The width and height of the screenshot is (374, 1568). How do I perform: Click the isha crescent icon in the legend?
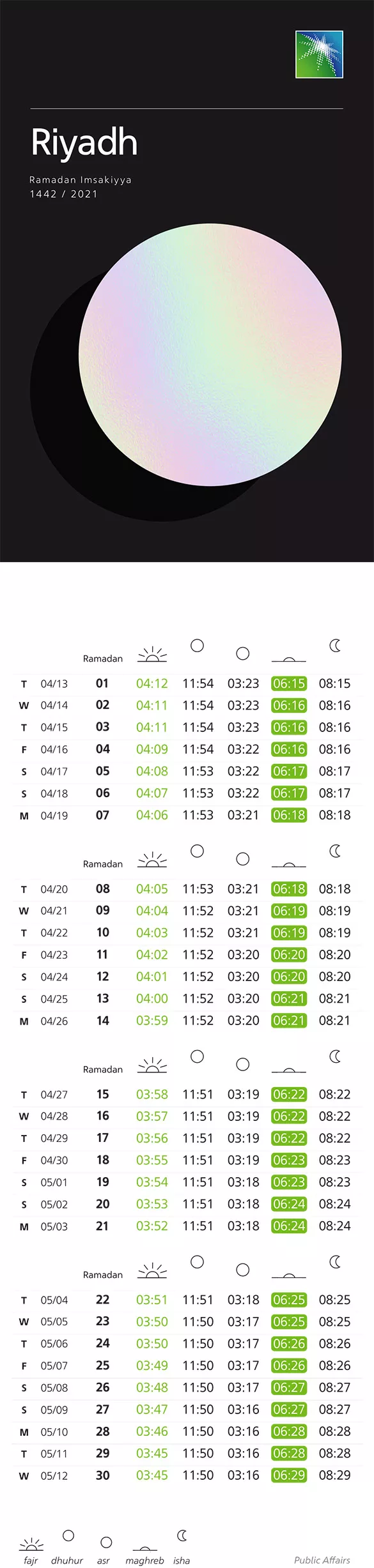[x=182, y=1535]
